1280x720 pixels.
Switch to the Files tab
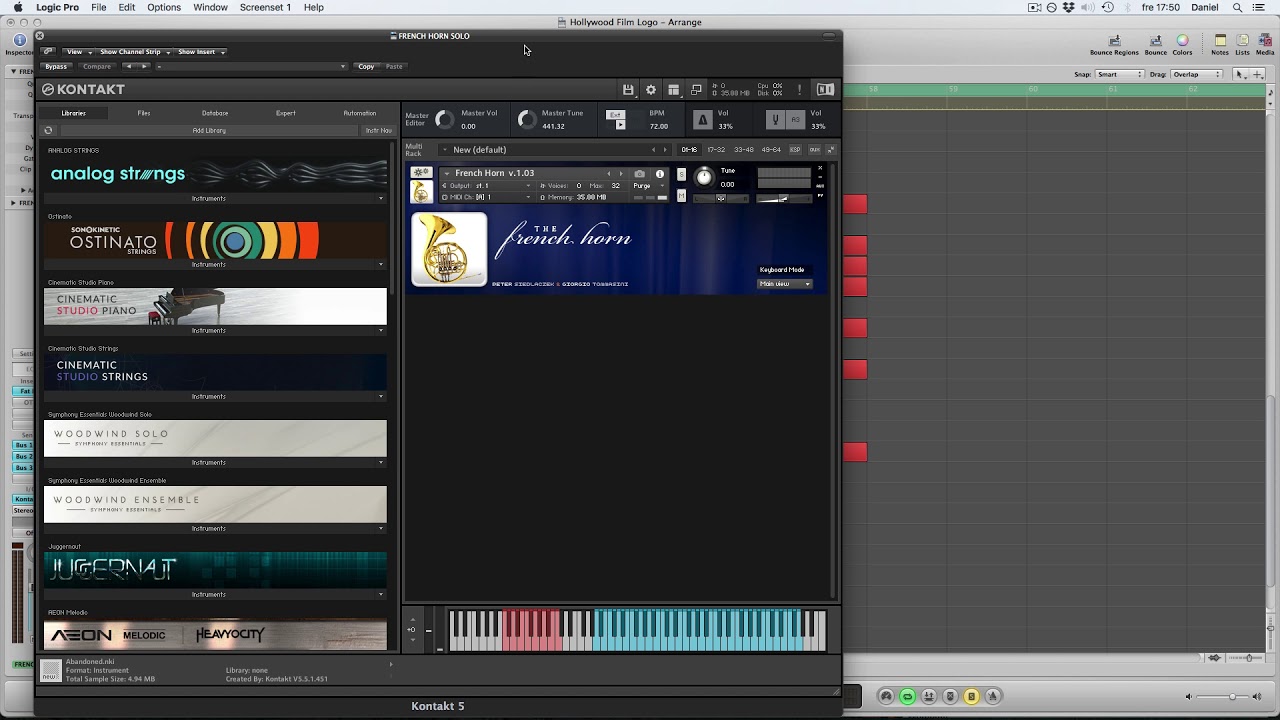(144, 113)
